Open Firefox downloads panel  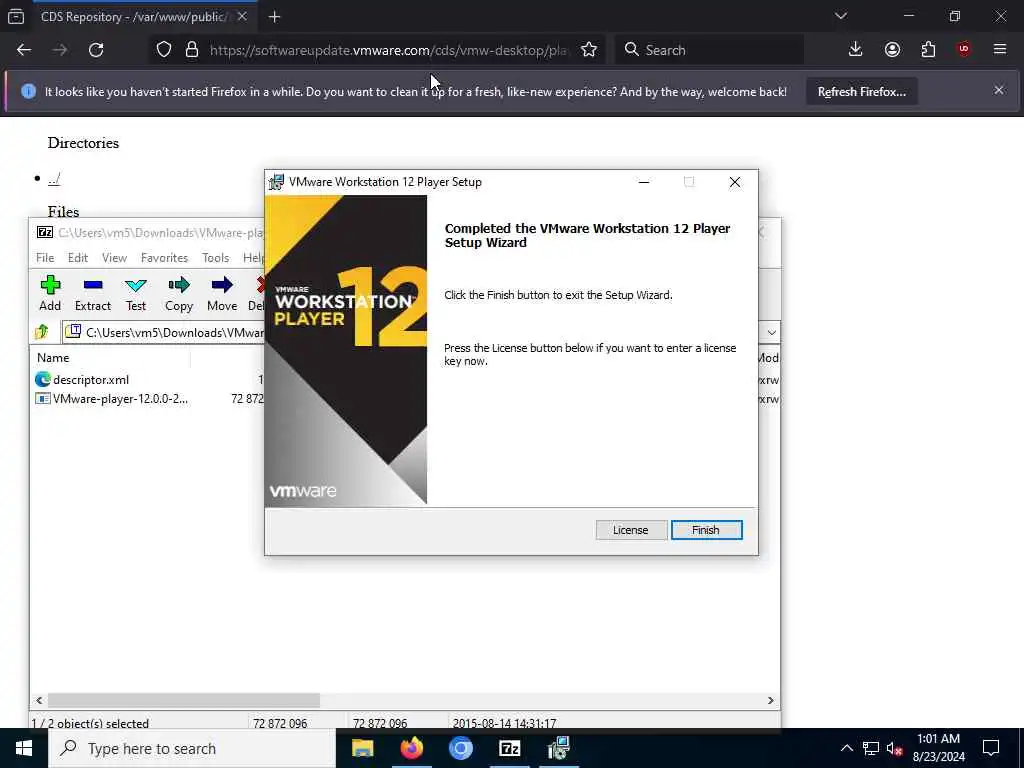coord(856,50)
